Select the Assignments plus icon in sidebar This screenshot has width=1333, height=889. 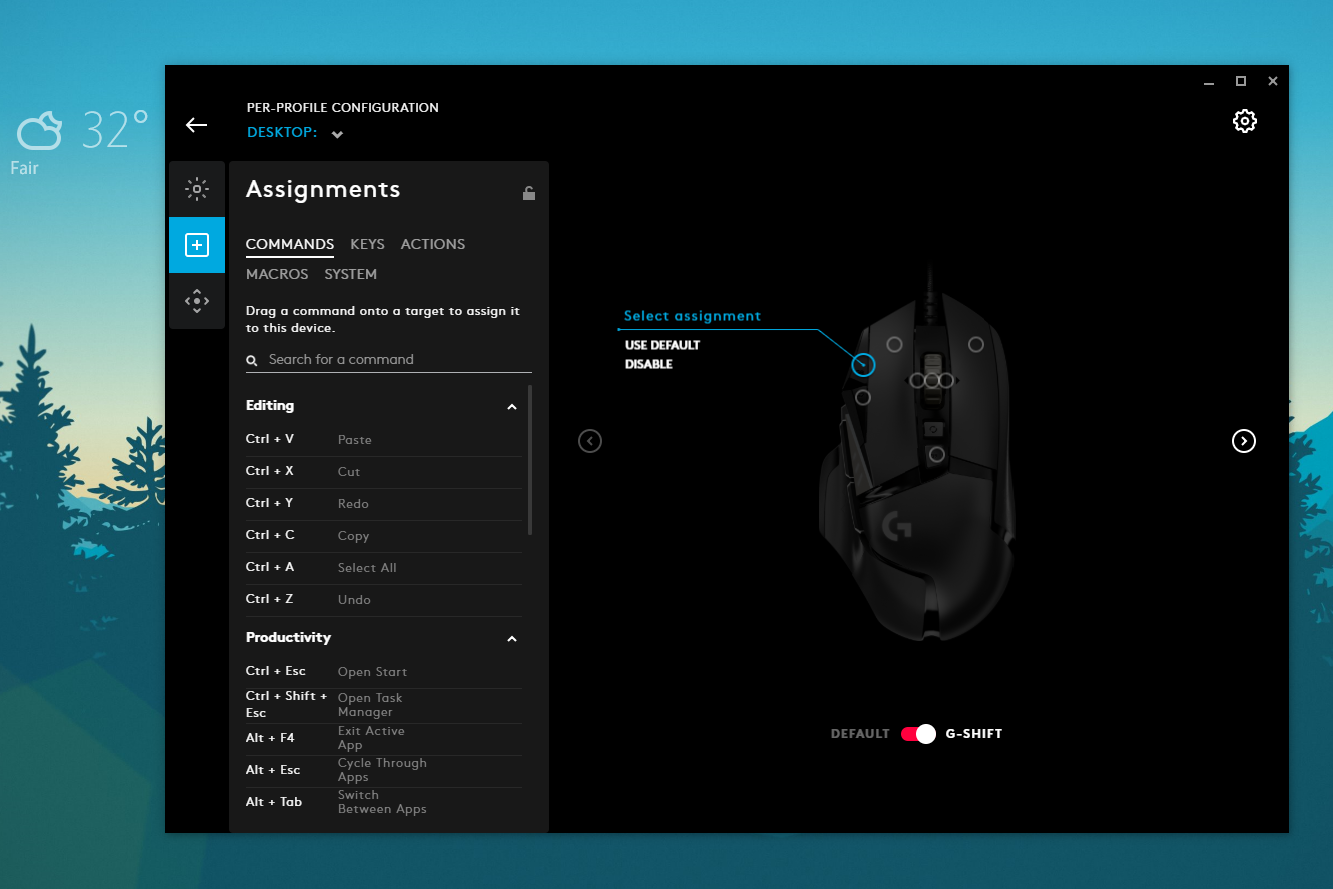click(x=197, y=245)
